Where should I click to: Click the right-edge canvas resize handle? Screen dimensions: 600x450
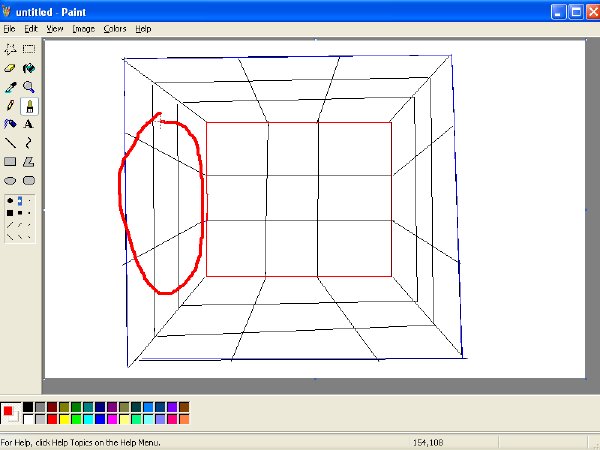coord(586,209)
